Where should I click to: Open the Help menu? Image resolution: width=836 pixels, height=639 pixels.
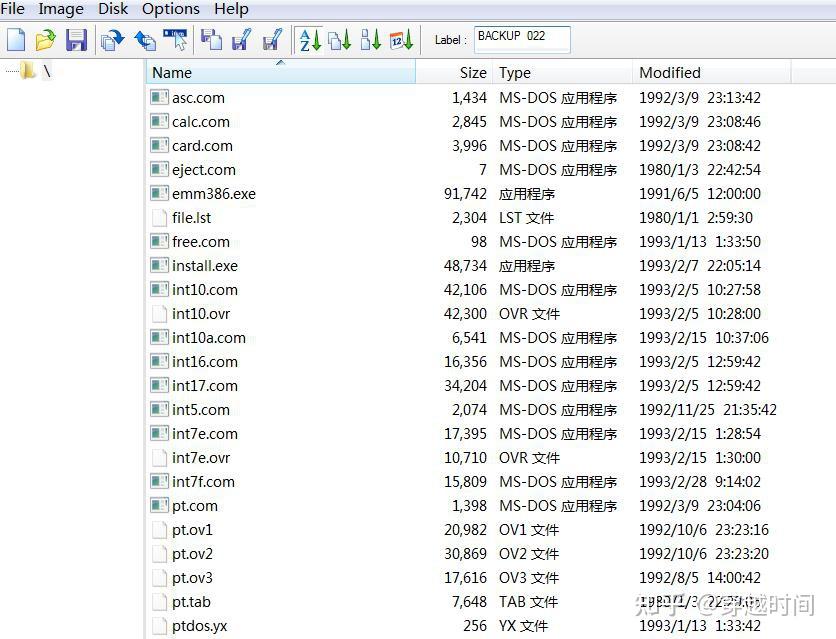[231, 9]
